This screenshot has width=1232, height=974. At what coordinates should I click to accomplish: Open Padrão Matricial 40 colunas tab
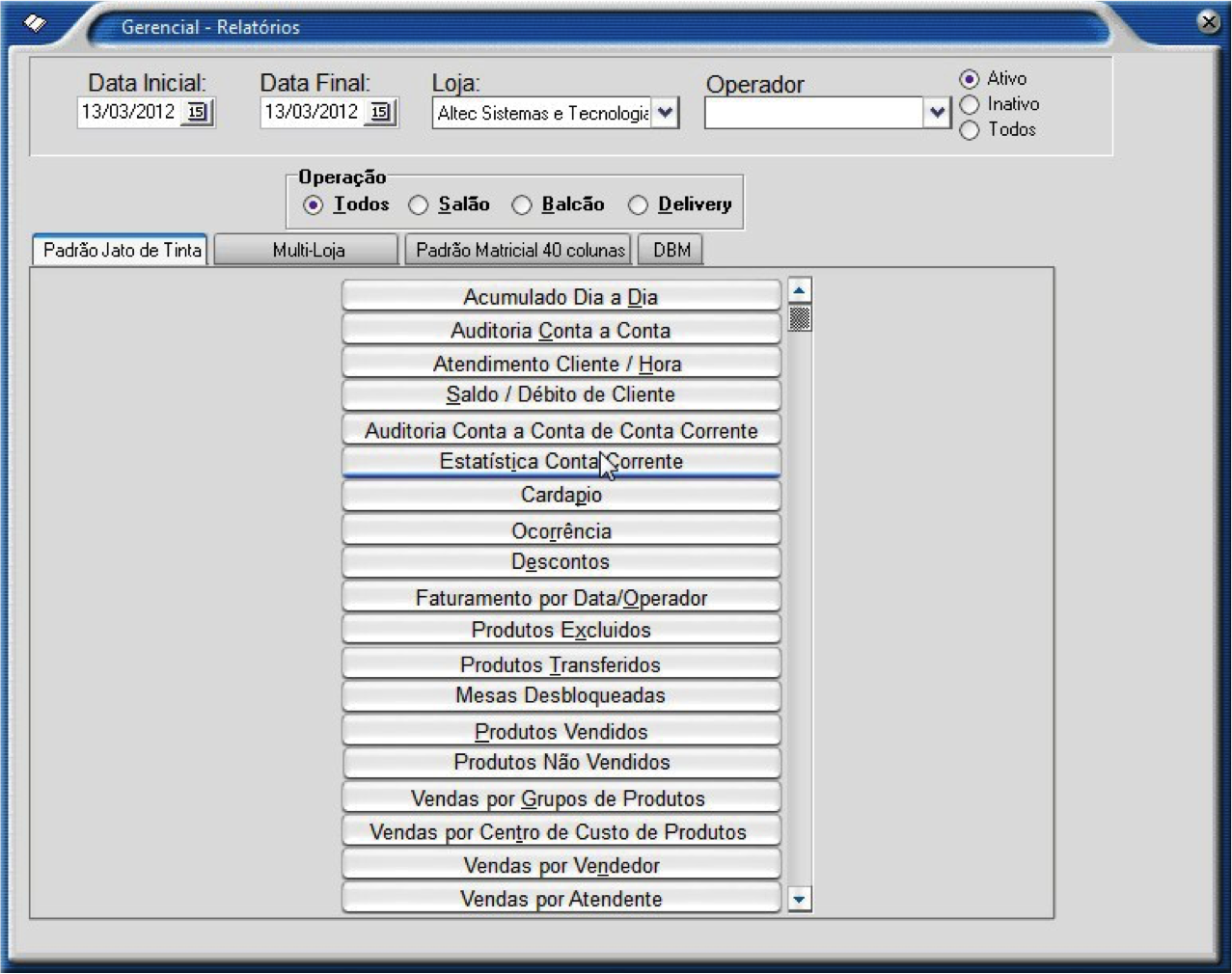519,250
